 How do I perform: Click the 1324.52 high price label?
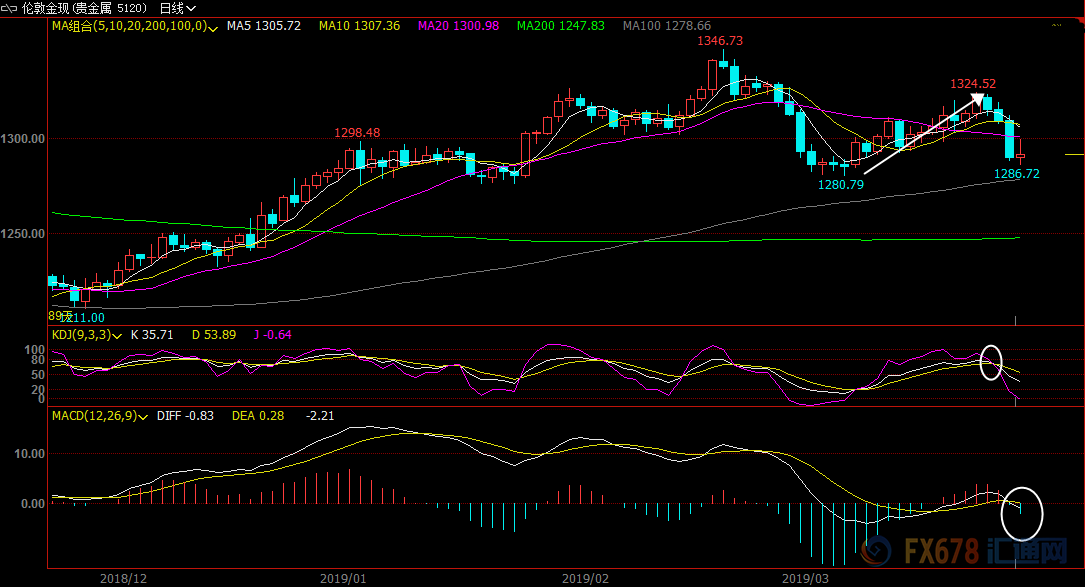[973, 84]
